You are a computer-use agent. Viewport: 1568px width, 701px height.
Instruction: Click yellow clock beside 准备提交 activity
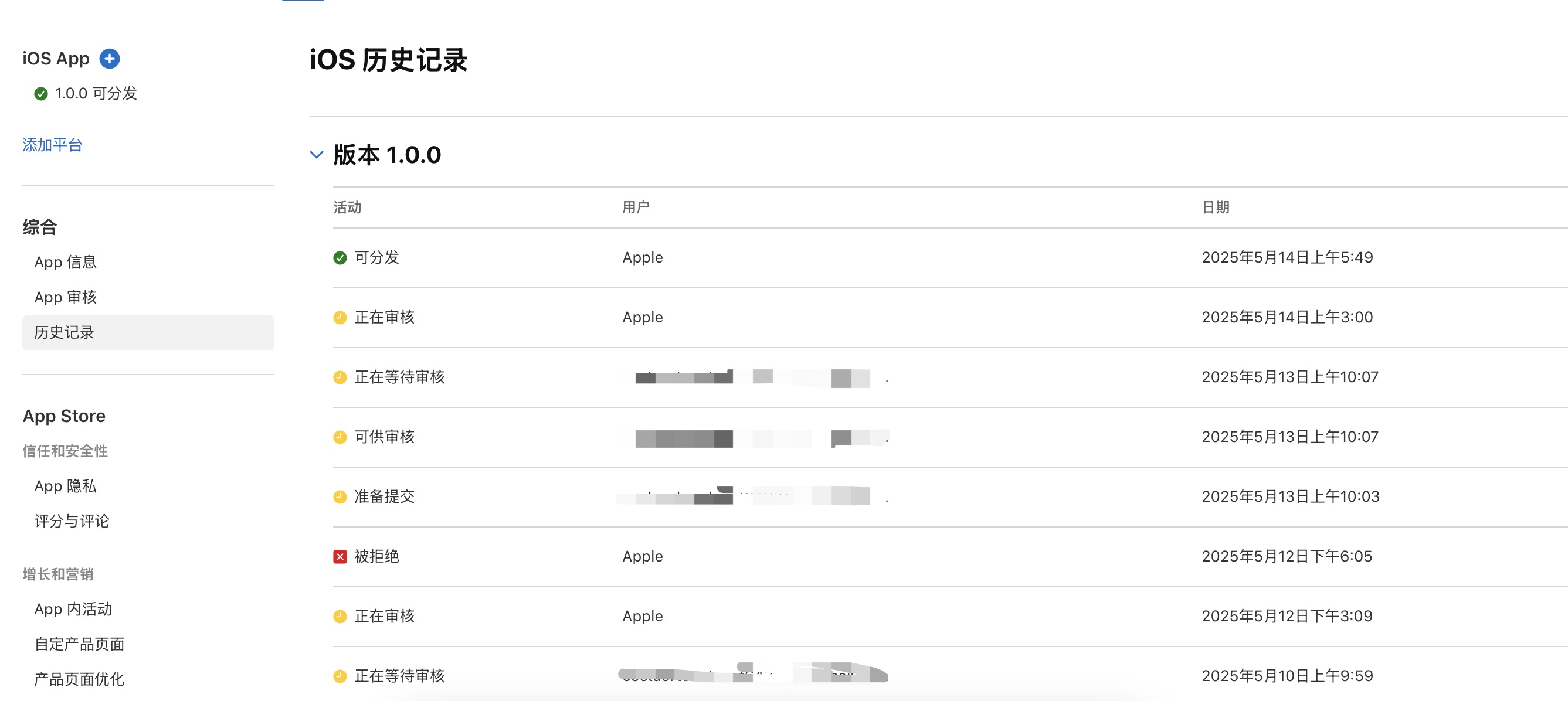tap(340, 496)
